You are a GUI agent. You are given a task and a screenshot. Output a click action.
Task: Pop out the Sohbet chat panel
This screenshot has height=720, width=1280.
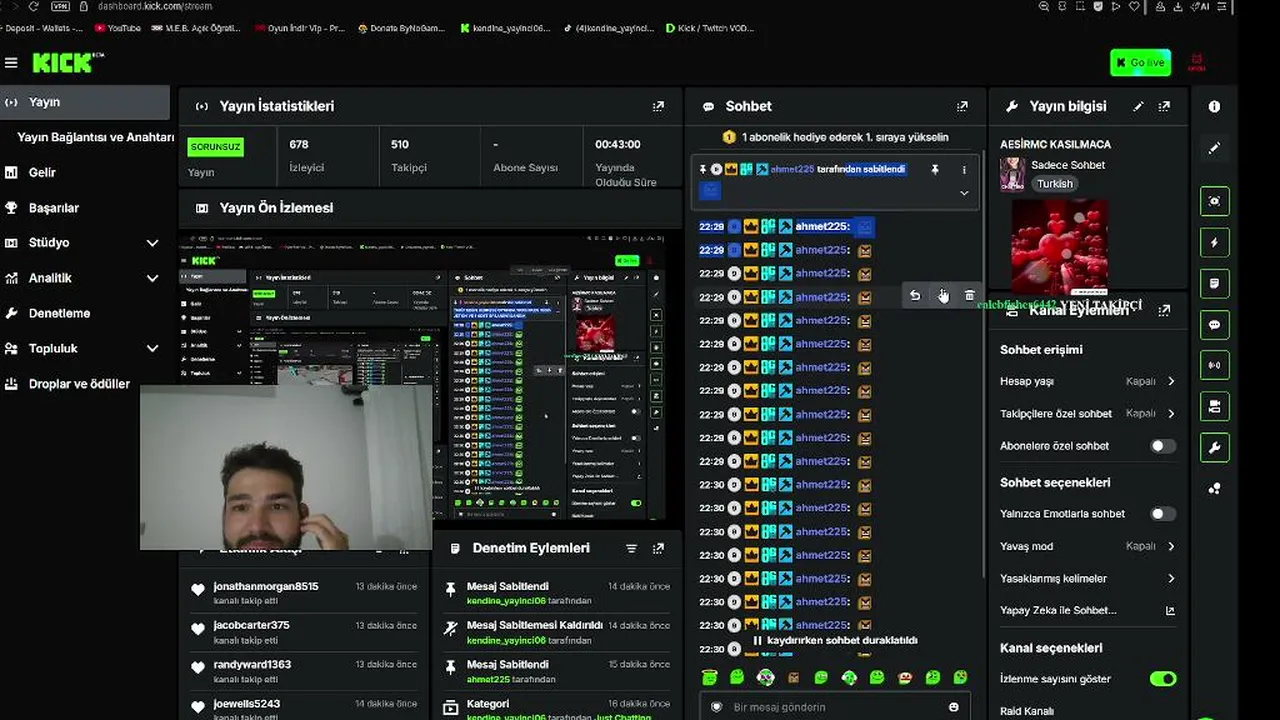[x=962, y=106]
